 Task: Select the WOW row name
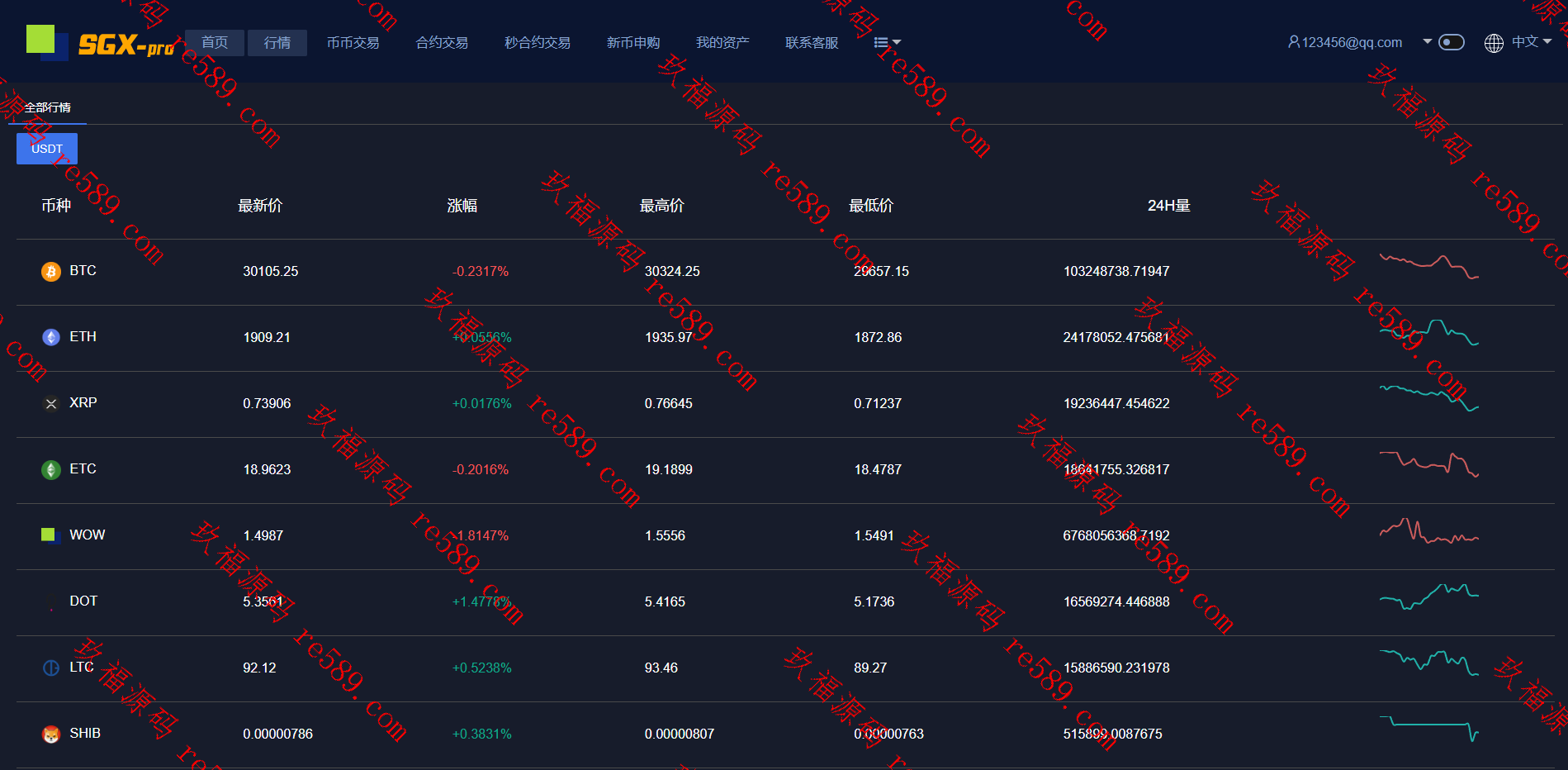[88, 535]
